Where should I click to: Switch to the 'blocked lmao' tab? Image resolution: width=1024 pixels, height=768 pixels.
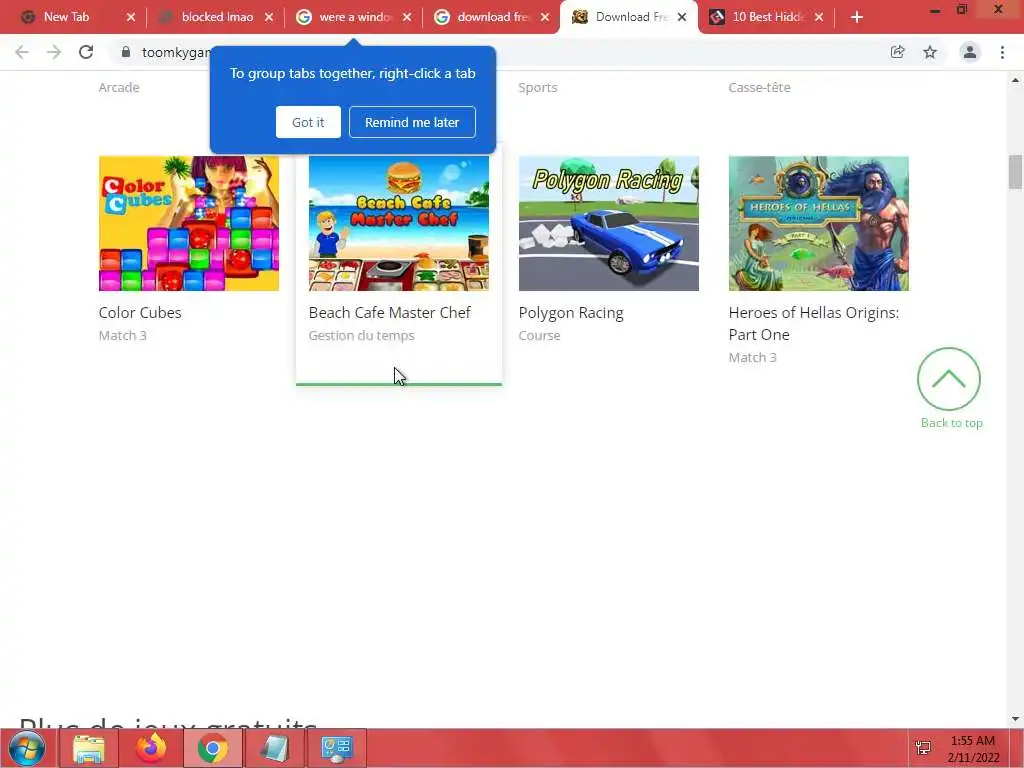[216, 17]
